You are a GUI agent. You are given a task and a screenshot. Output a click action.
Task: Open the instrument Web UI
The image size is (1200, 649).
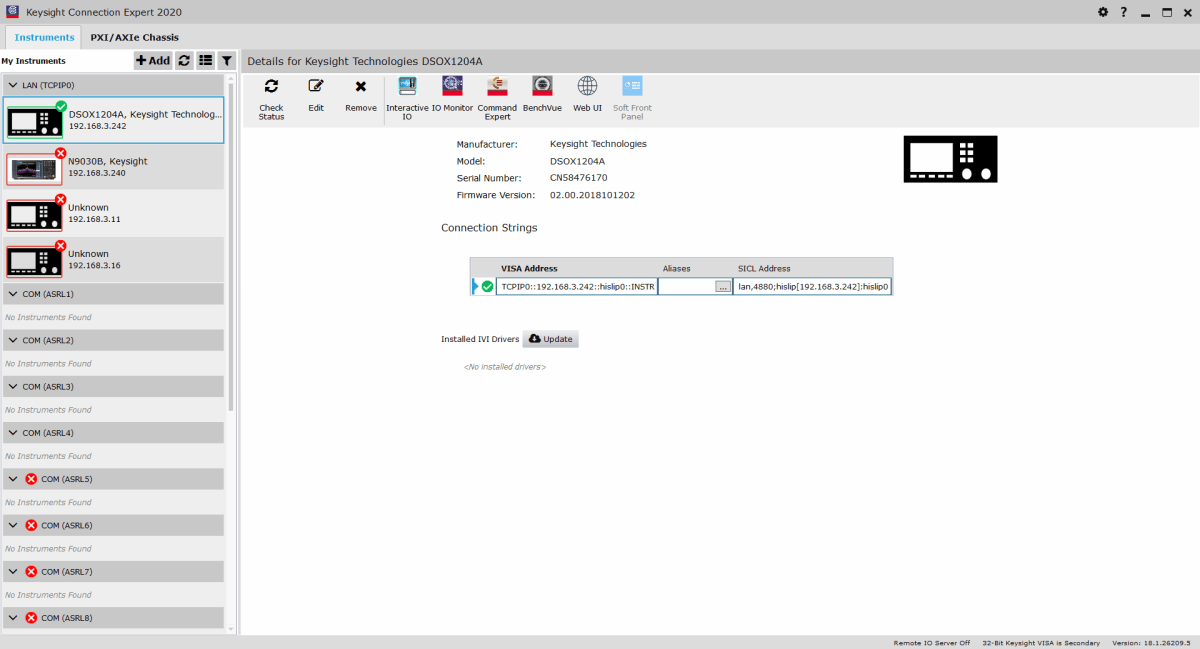[587, 85]
